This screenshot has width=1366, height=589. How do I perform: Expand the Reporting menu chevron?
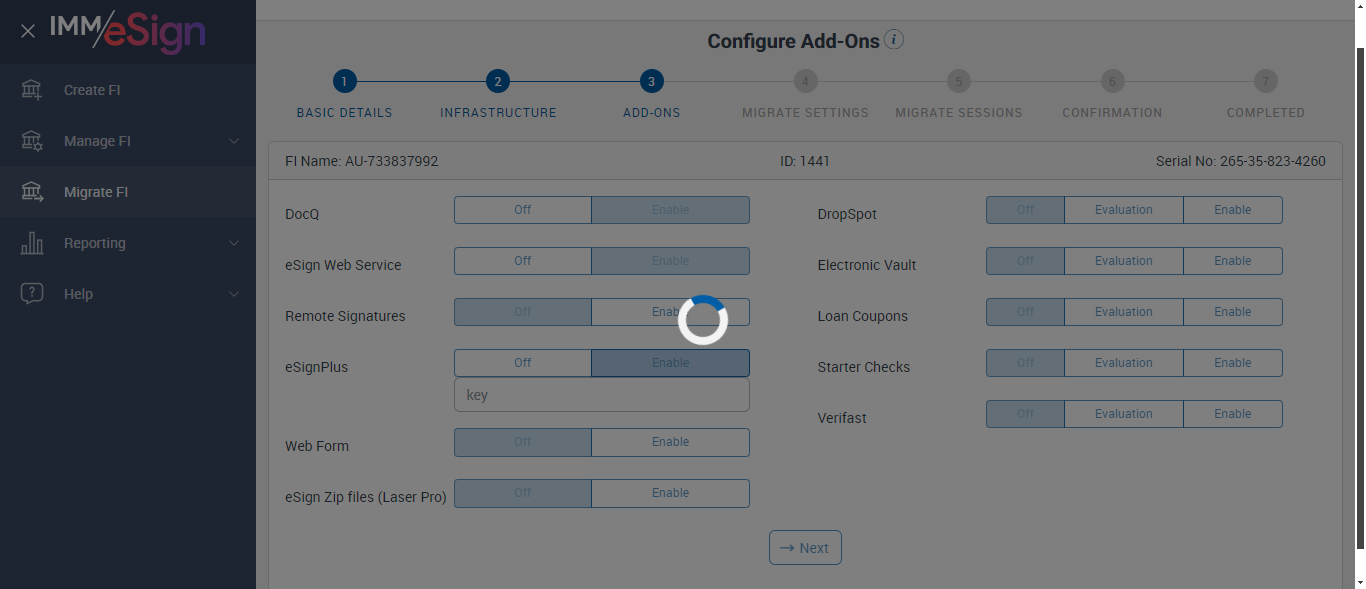(234, 243)
